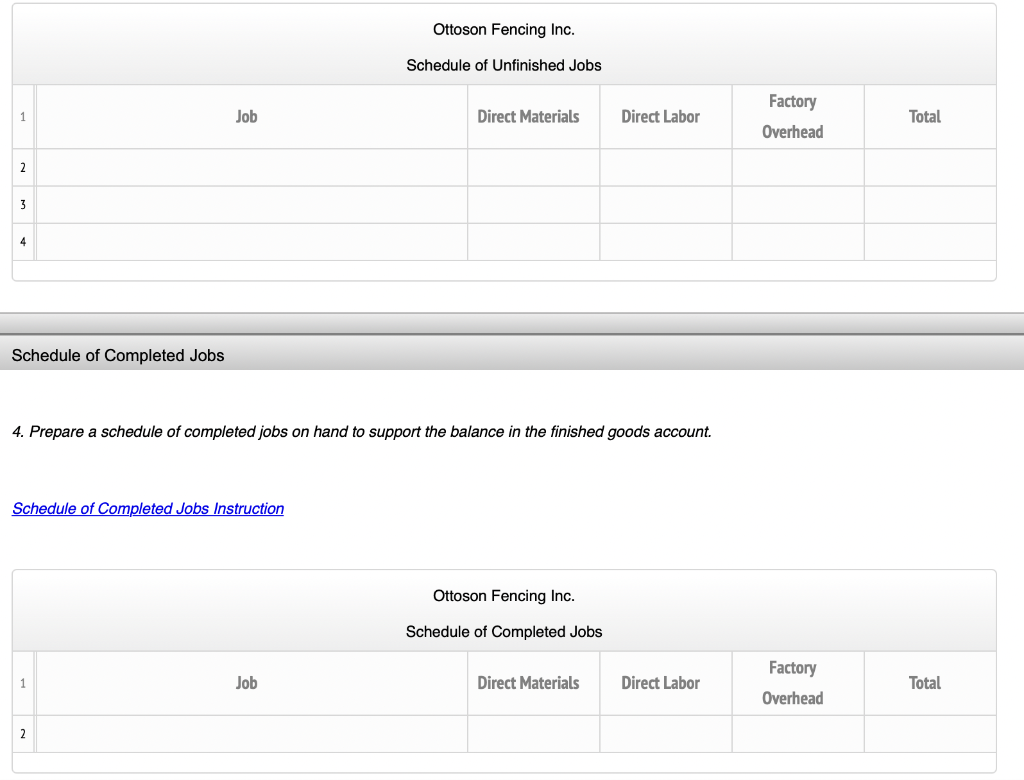Click row number 4 in Unfinished Jobs table
Viewport: 1024px width, 780px height.
click(23, 242)
